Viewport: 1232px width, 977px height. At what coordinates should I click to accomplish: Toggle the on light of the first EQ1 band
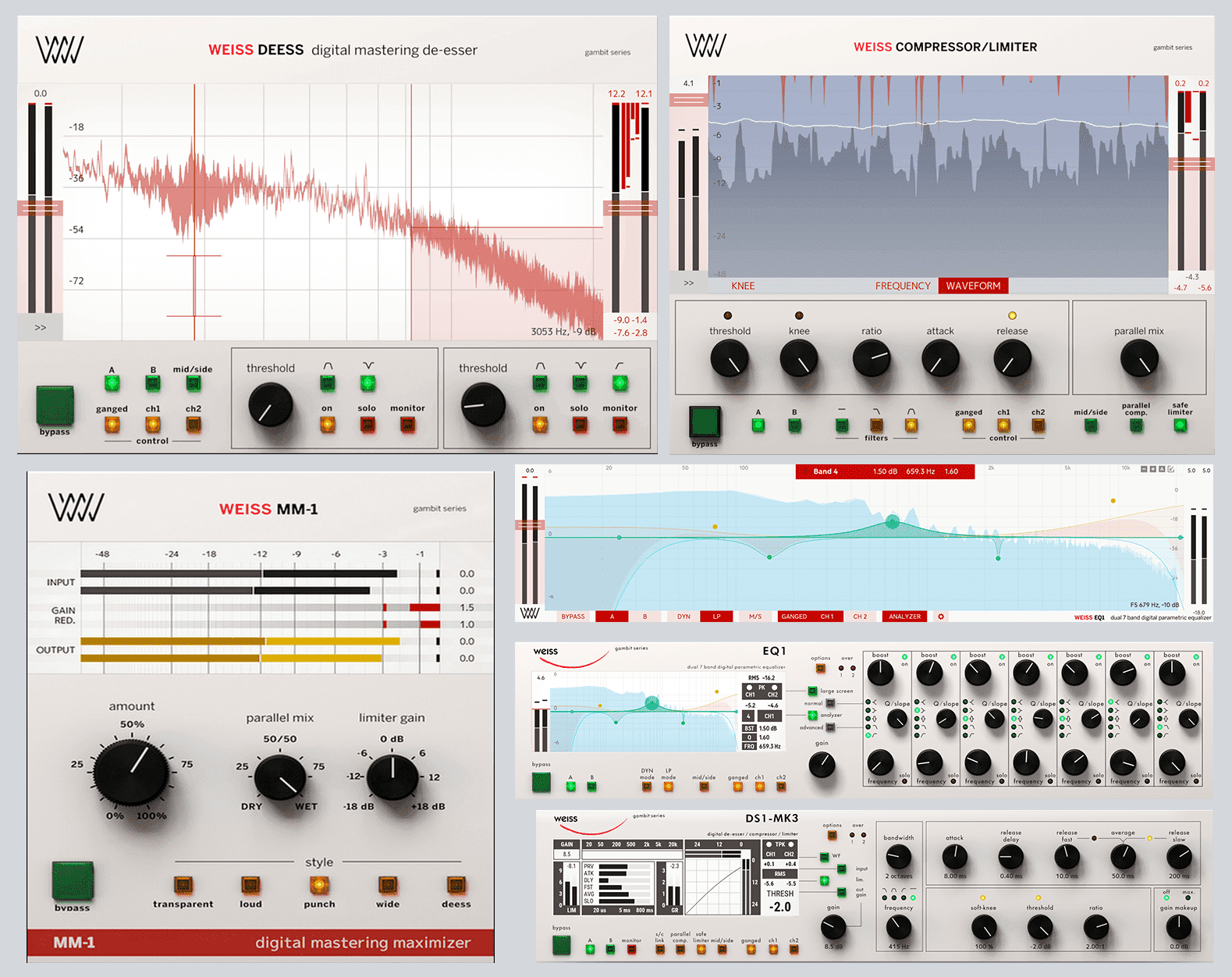(x=904, y=657)
